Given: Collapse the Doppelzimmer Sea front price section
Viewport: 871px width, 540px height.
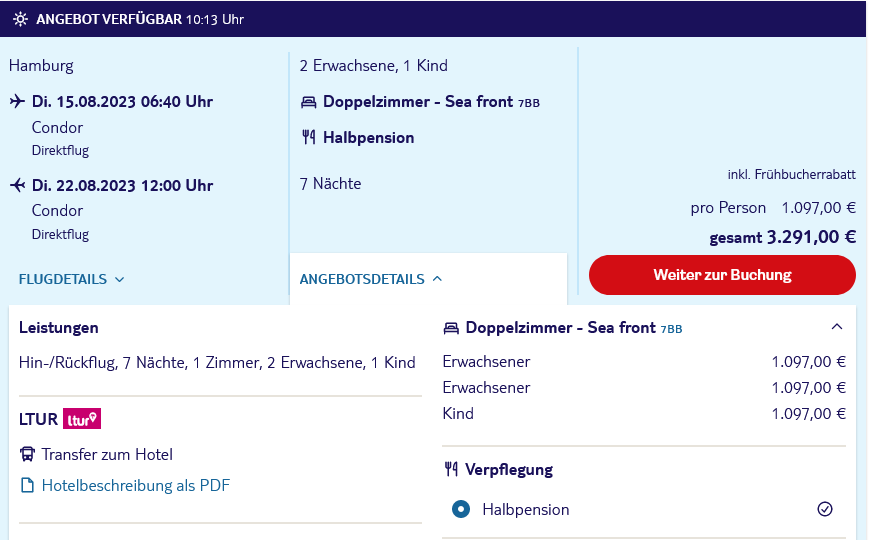Looking at the screenshot, I should coord(837,327).
